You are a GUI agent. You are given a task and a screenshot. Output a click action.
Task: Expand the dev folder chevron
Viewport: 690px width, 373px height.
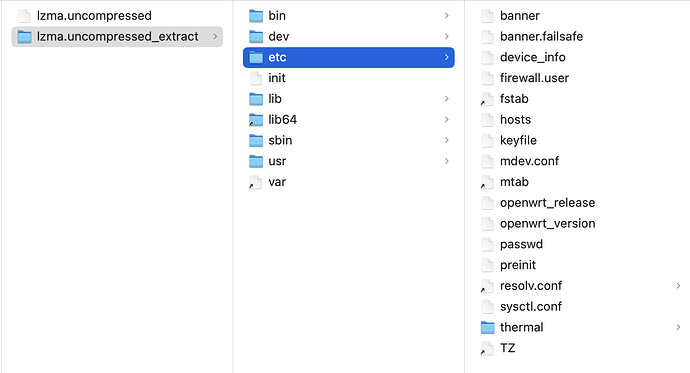tap(447, 37)
